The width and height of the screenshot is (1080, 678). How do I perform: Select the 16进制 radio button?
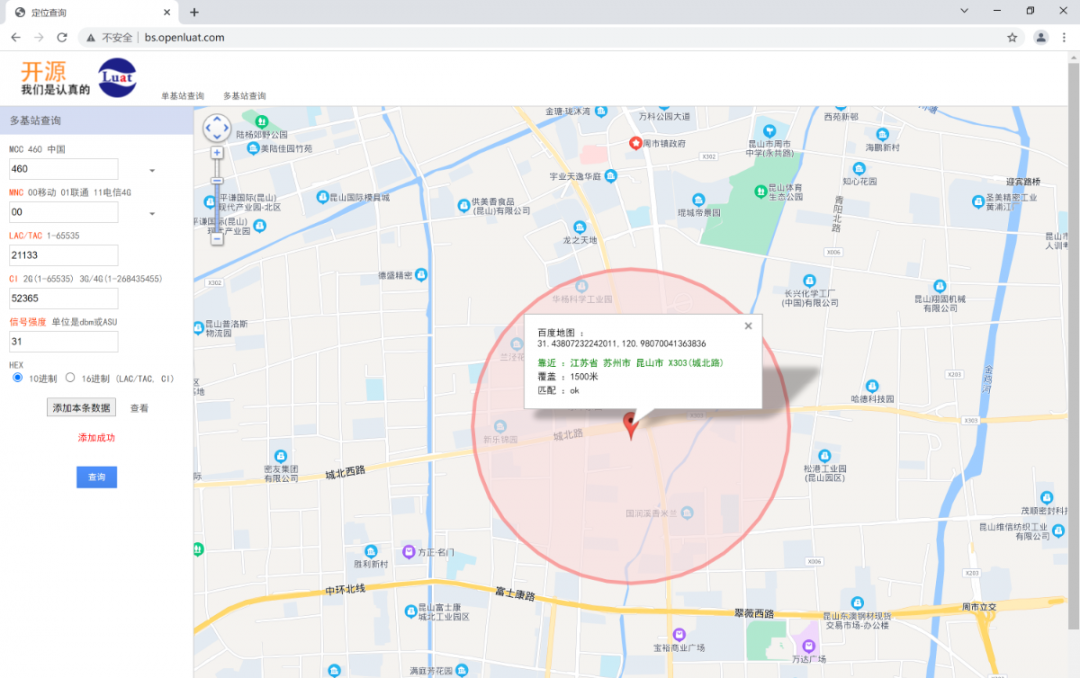(70, 378)
